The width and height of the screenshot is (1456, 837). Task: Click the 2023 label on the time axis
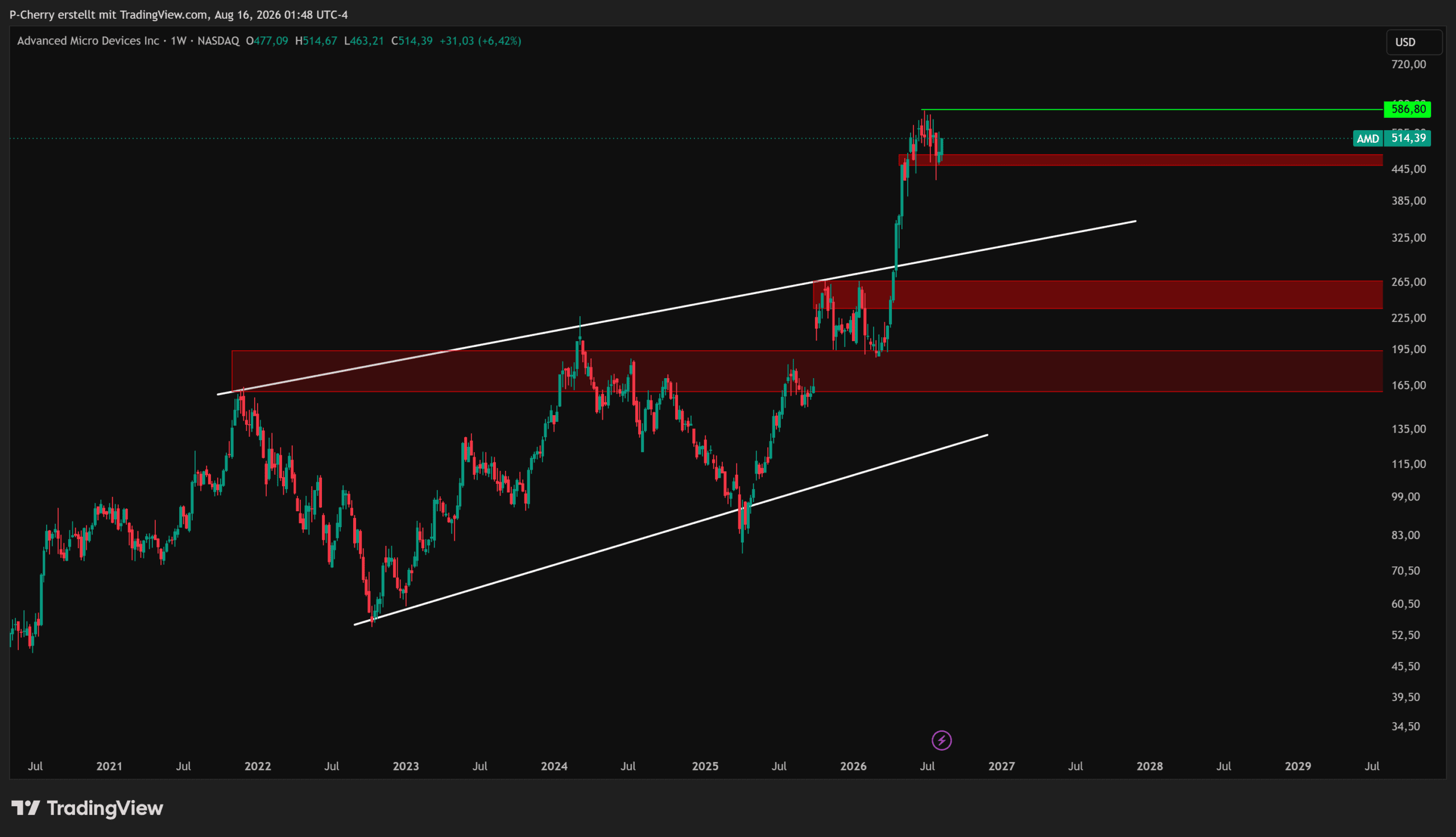click(x=406, y=766)
